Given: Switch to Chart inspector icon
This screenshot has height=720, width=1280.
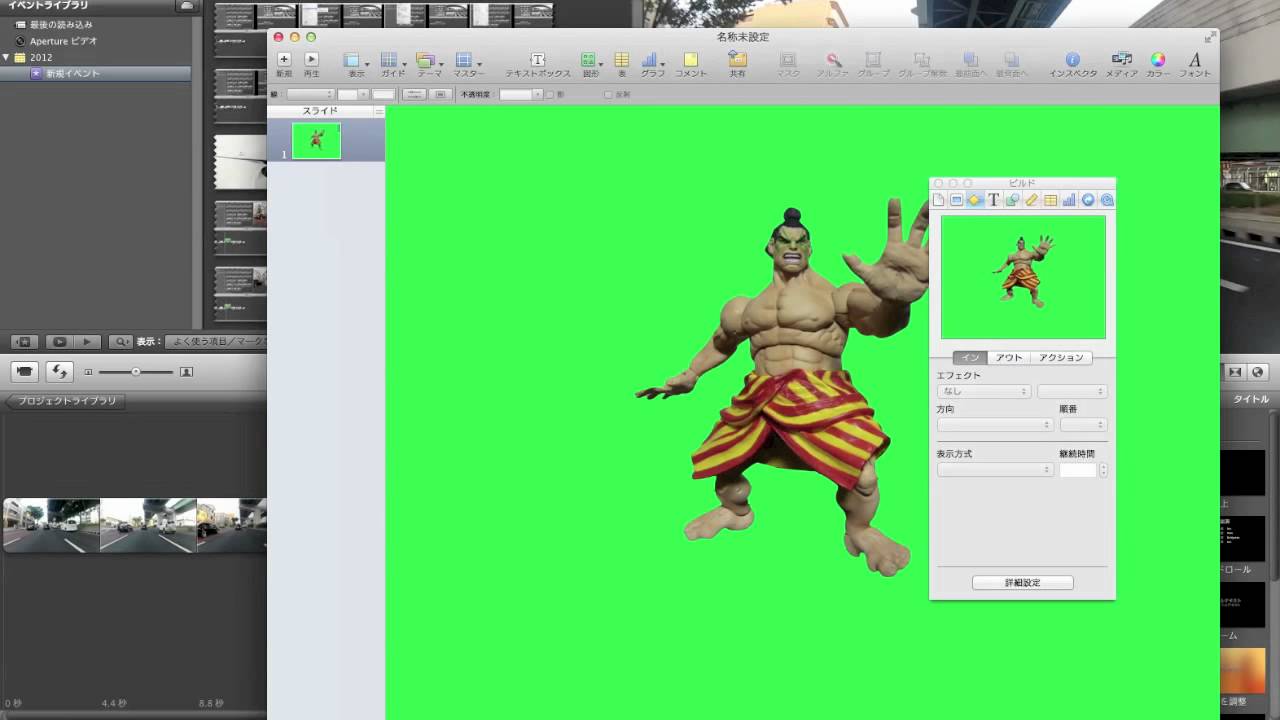Looking at the screenshot, I should point(1069,200).
